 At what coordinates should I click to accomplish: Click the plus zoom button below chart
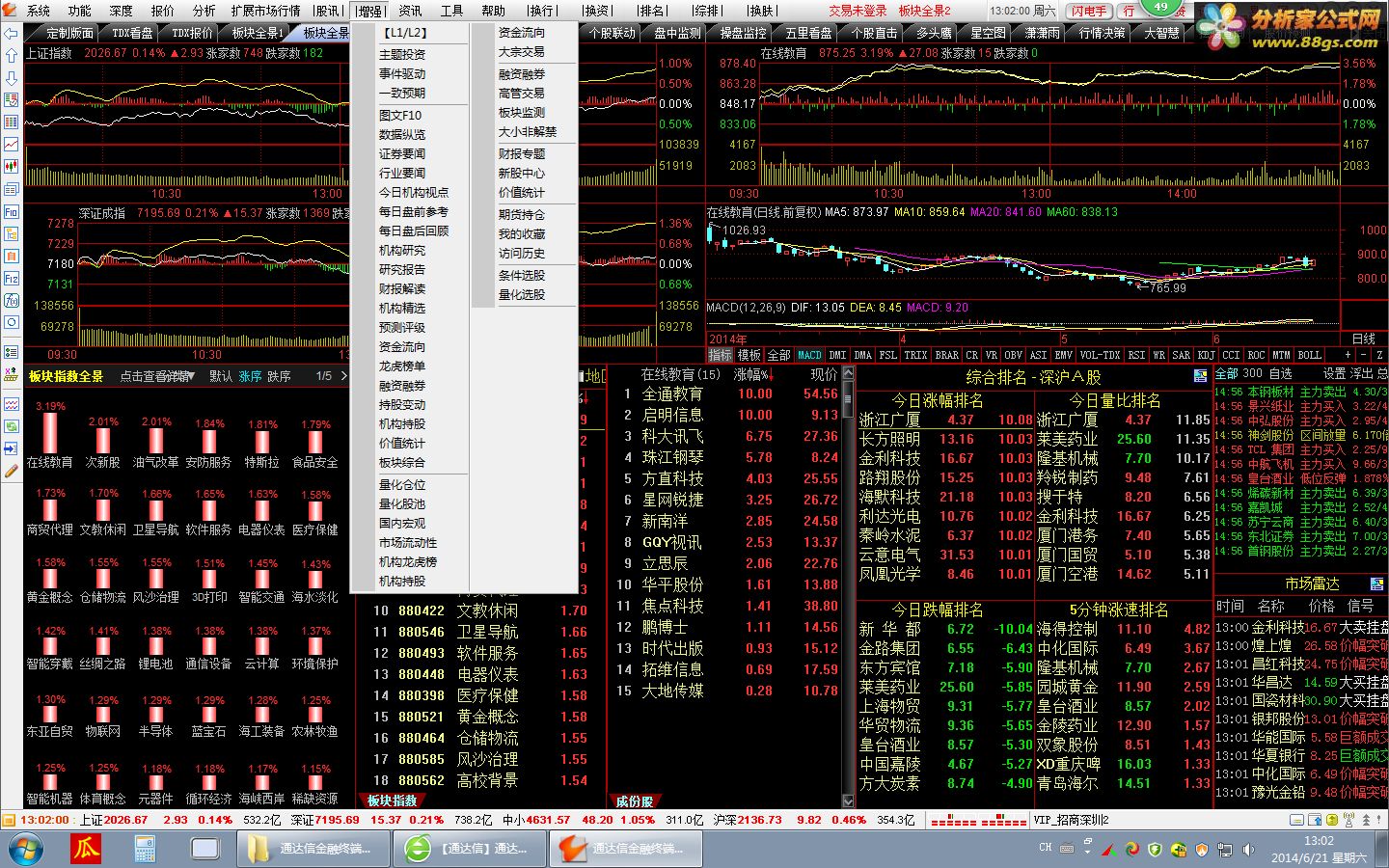click(1347, 355)
